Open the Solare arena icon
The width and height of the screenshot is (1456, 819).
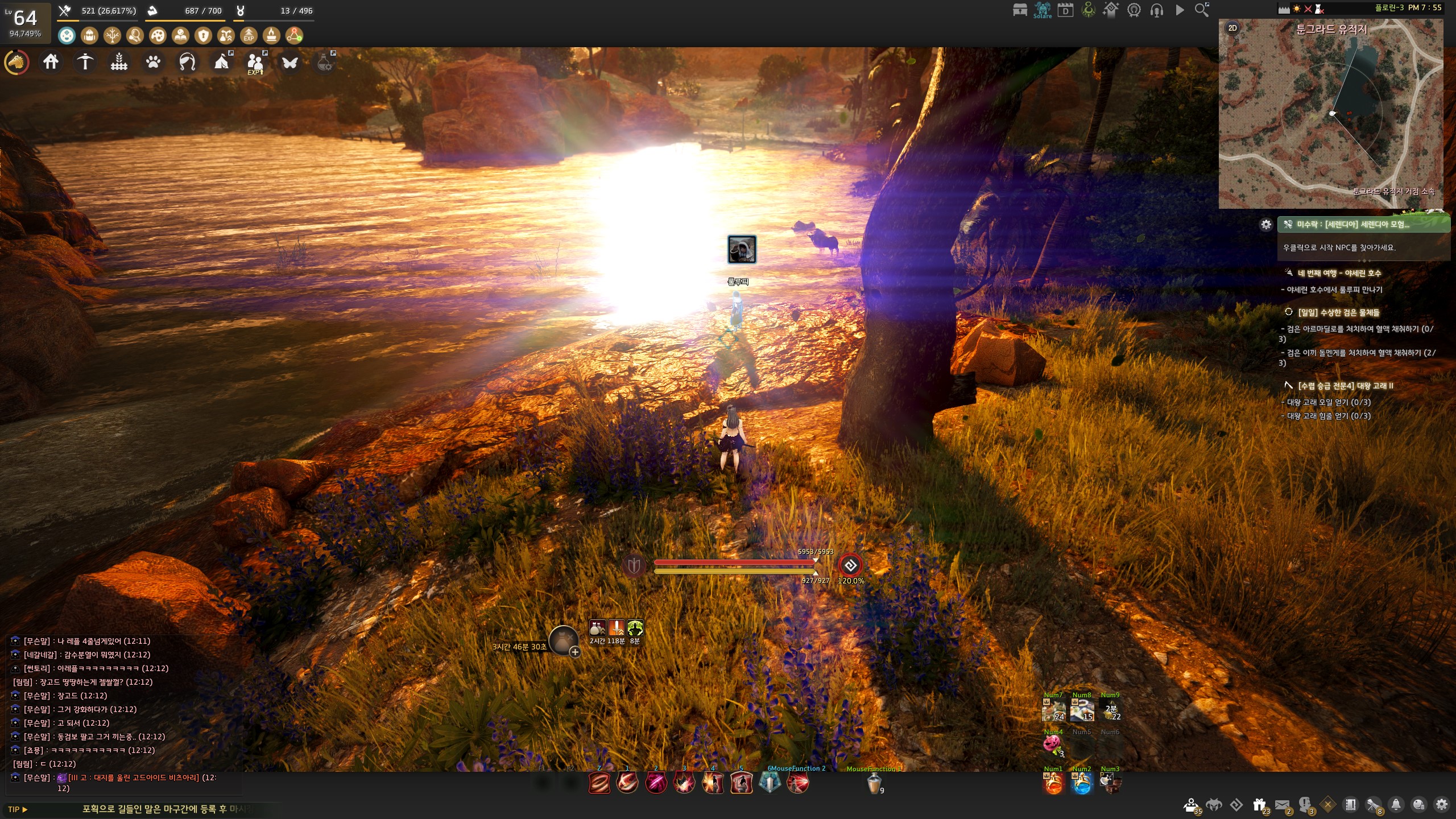click(1043, 10)
